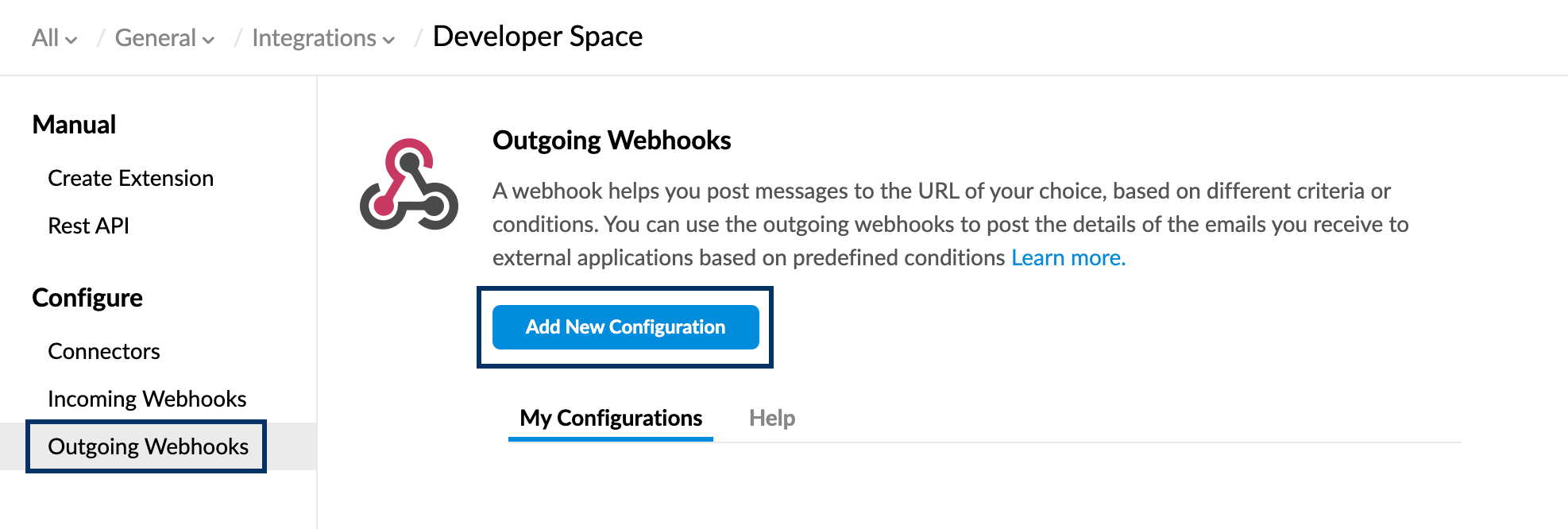Click the chevron arrow beside General
1568x529 pixels.
pos(208,40)
